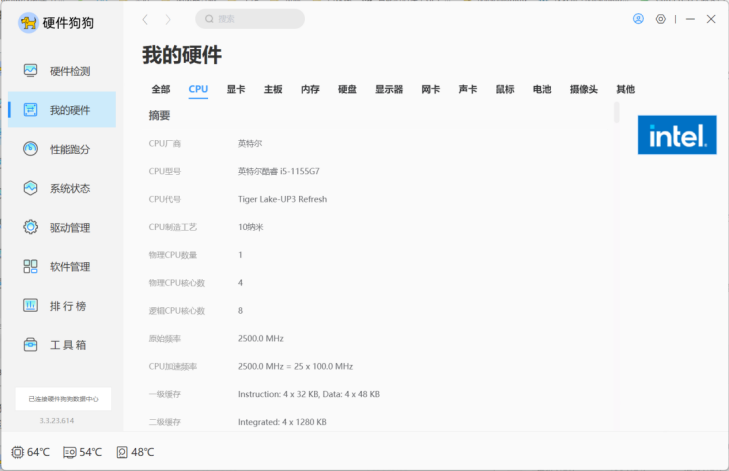This screenshot has height=471, width=729.
Task: Click CPU temperature 64°C status icon
Action: [17, 452]
